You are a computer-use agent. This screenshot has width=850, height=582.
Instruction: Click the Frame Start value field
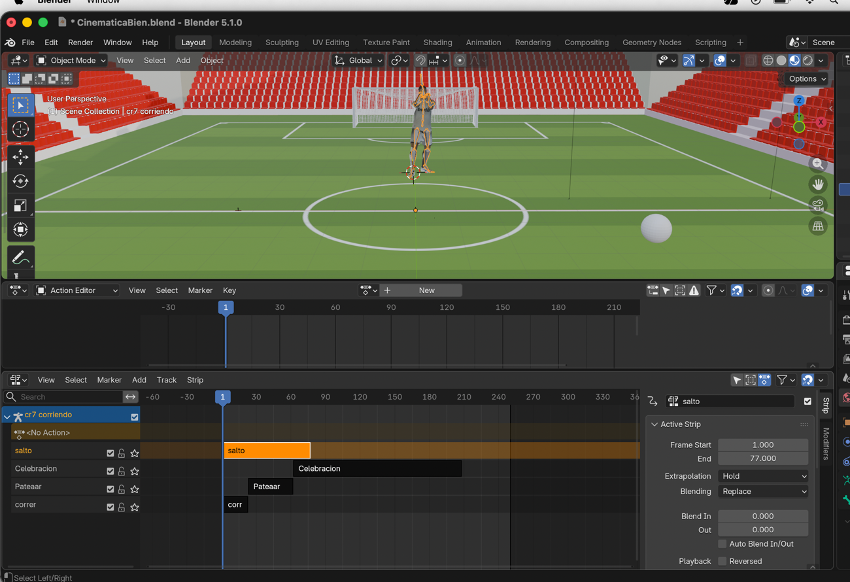[x=763, y=445]
